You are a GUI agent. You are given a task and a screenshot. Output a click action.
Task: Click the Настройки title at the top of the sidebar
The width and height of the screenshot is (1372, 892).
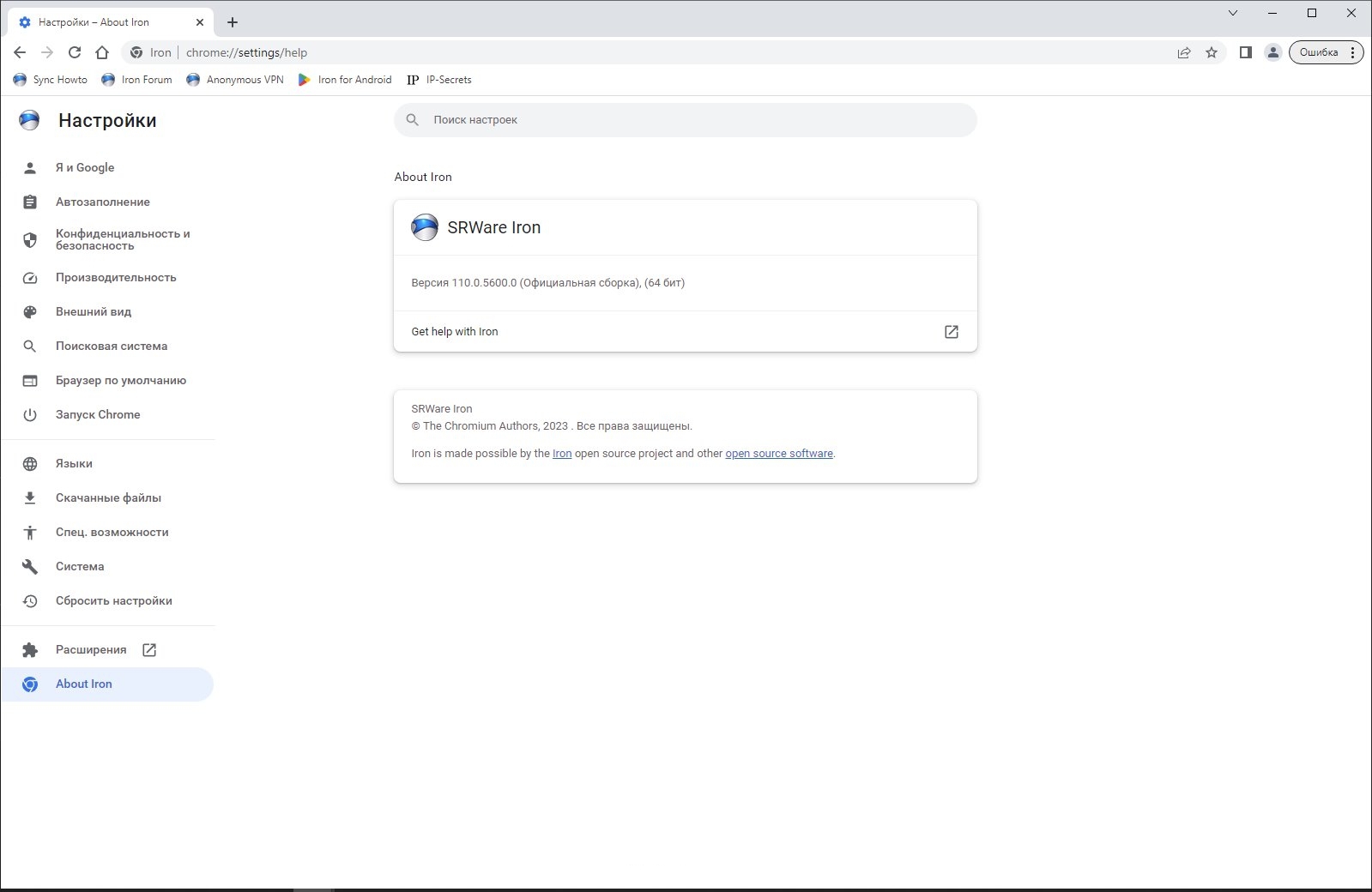click(107, 120)
